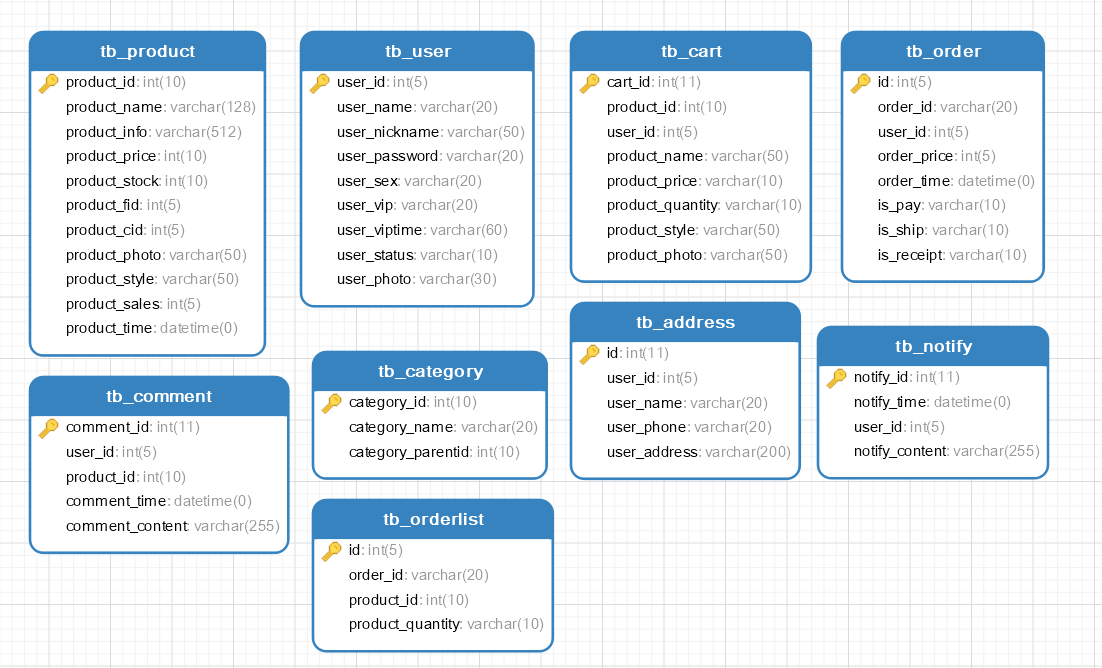
Task: Click the key icon in the tb_address table
Action: (589, 353)
